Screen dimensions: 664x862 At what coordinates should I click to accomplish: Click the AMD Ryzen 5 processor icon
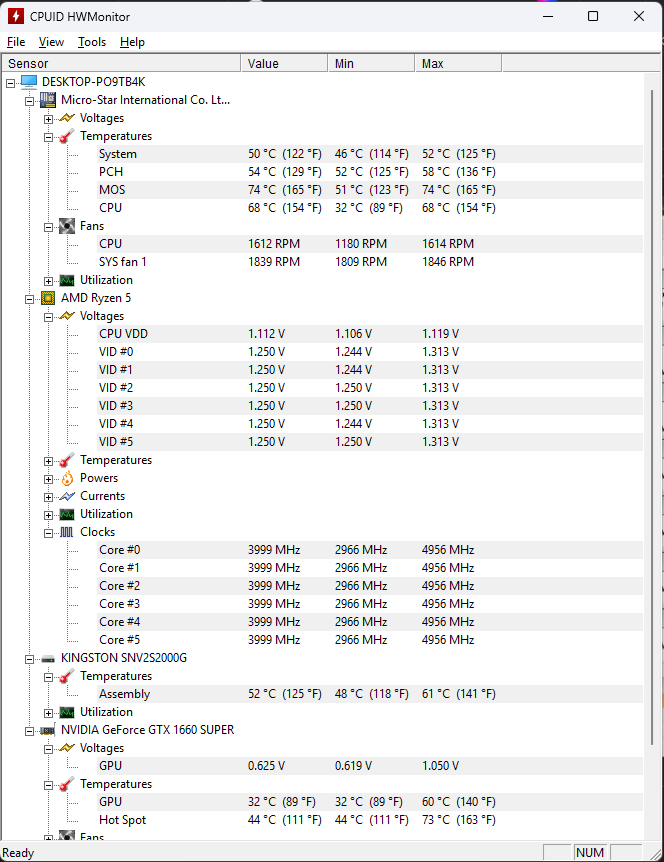pos(48,298)
